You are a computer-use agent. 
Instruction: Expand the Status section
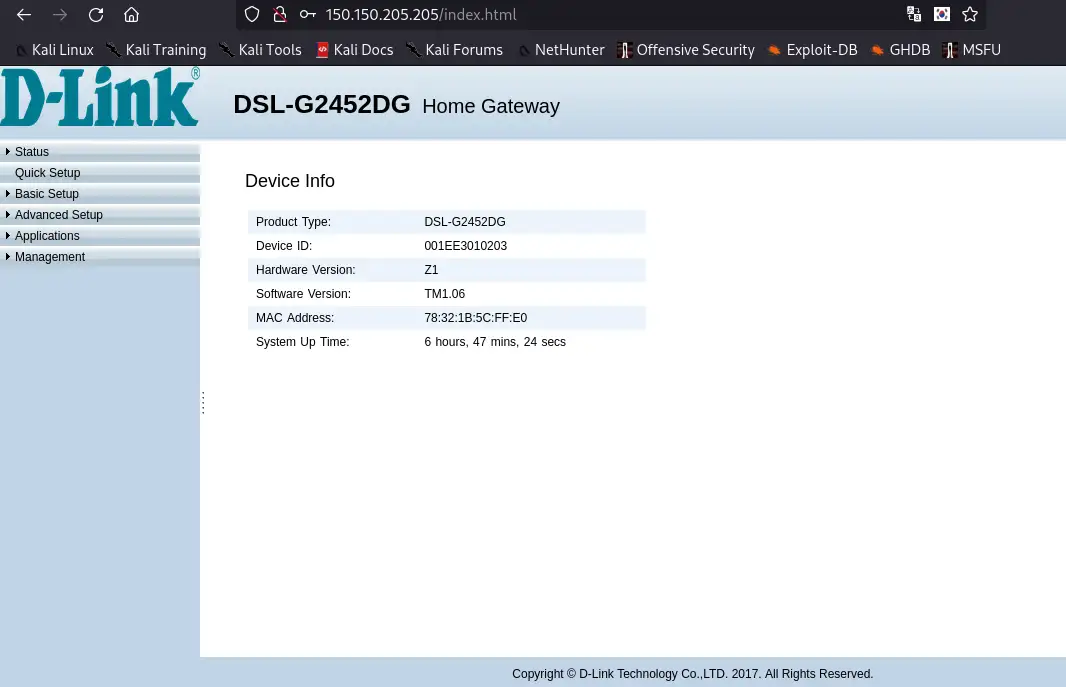point(31,151)
